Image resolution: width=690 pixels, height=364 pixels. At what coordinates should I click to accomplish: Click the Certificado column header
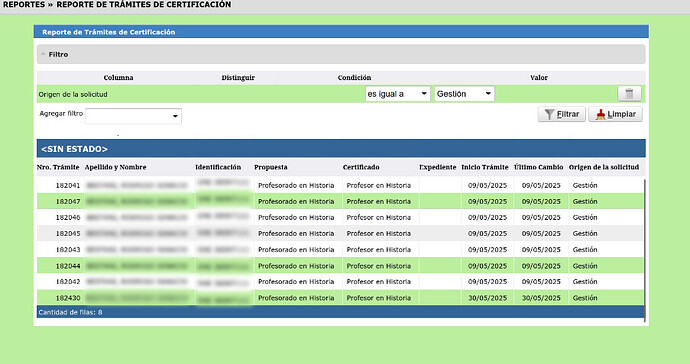361,167
